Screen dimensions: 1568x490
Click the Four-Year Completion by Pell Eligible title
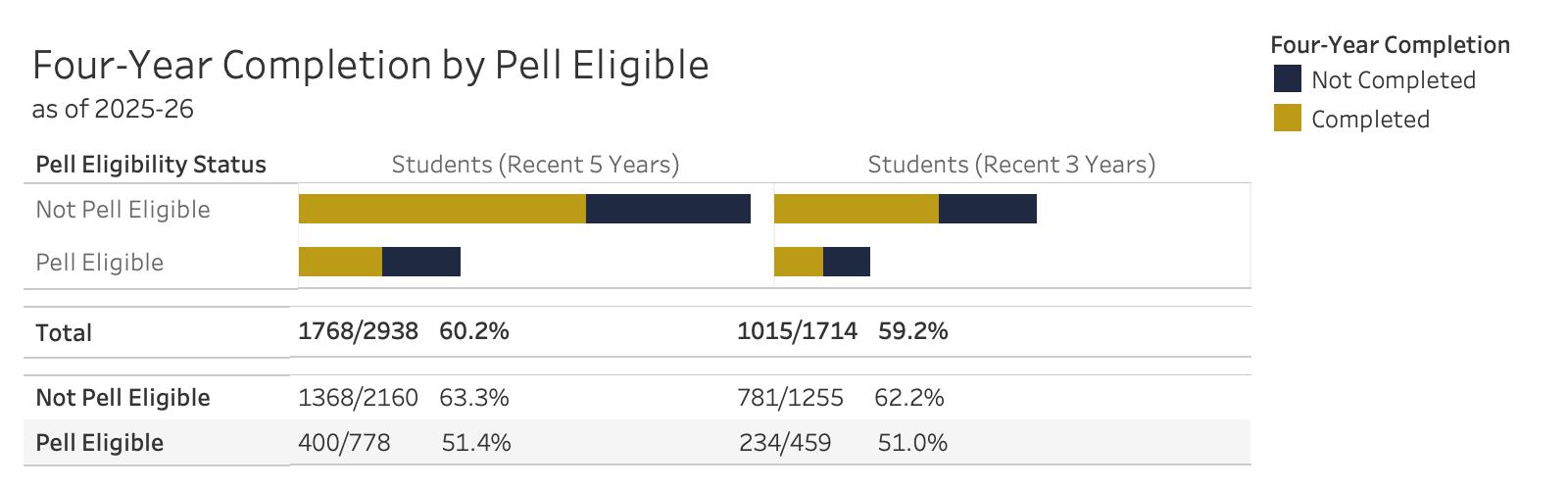point(370,65)
